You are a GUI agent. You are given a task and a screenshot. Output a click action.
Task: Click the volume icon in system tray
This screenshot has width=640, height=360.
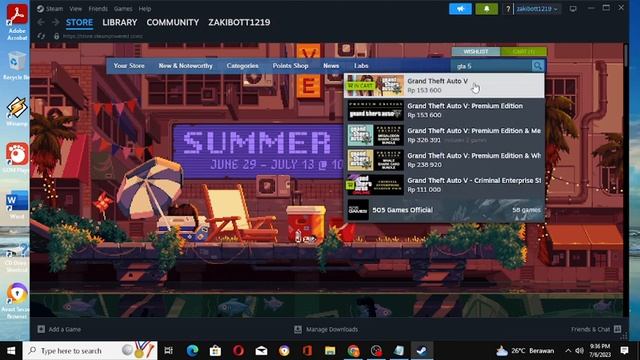tap(579, 351)
